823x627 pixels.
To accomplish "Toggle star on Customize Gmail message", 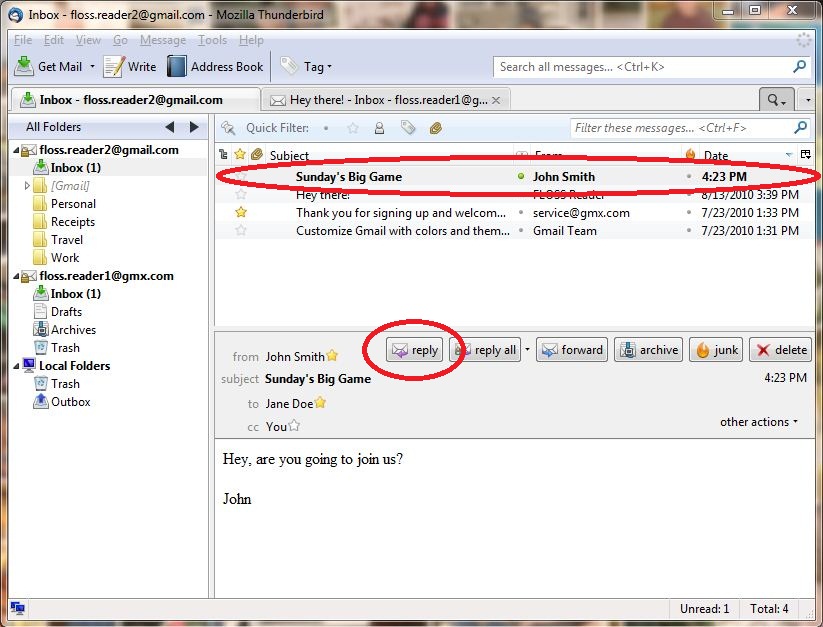I will point(240,231).
